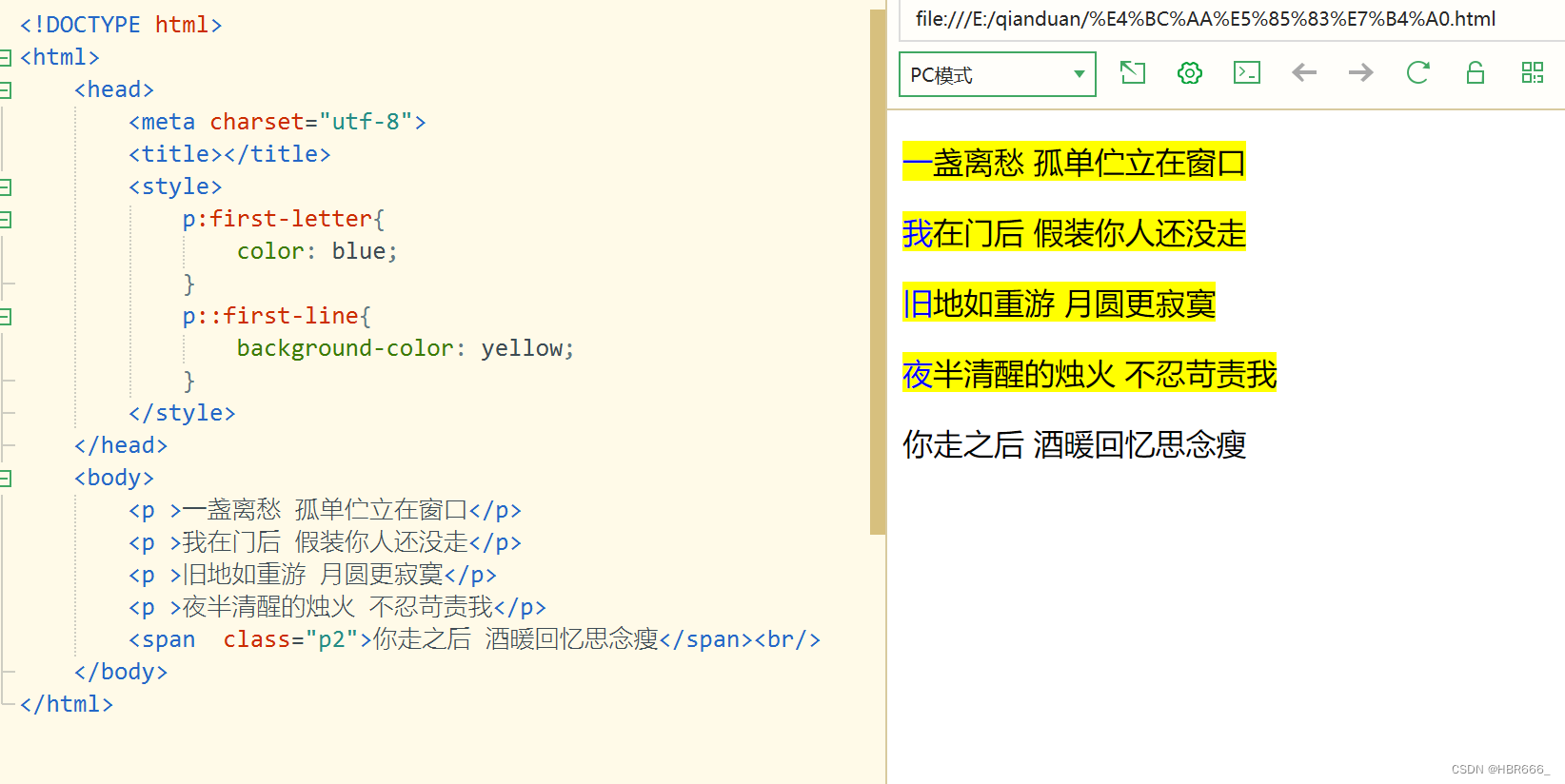The width and height of the screenshot is (1565, 784).
Task: Click the <title></title> line
Action: click(229, 154)
